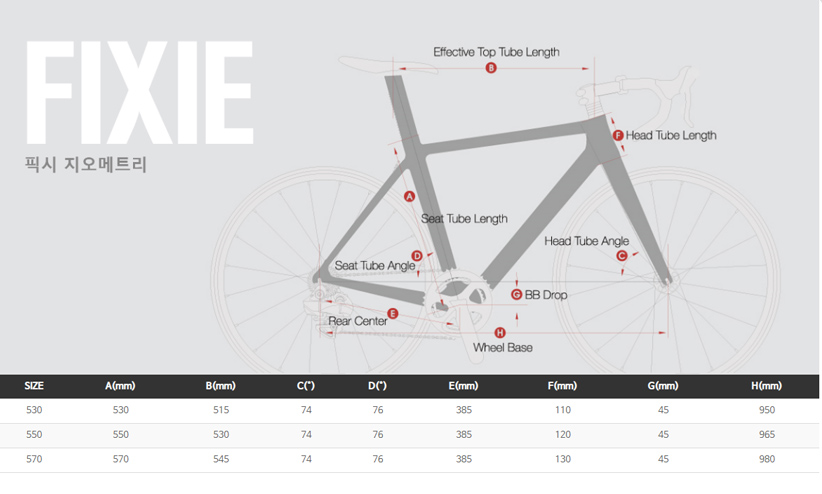This screenshot has height=494, width=822.
Task: Click the red B marker on top tube
Action: (491, 68)
